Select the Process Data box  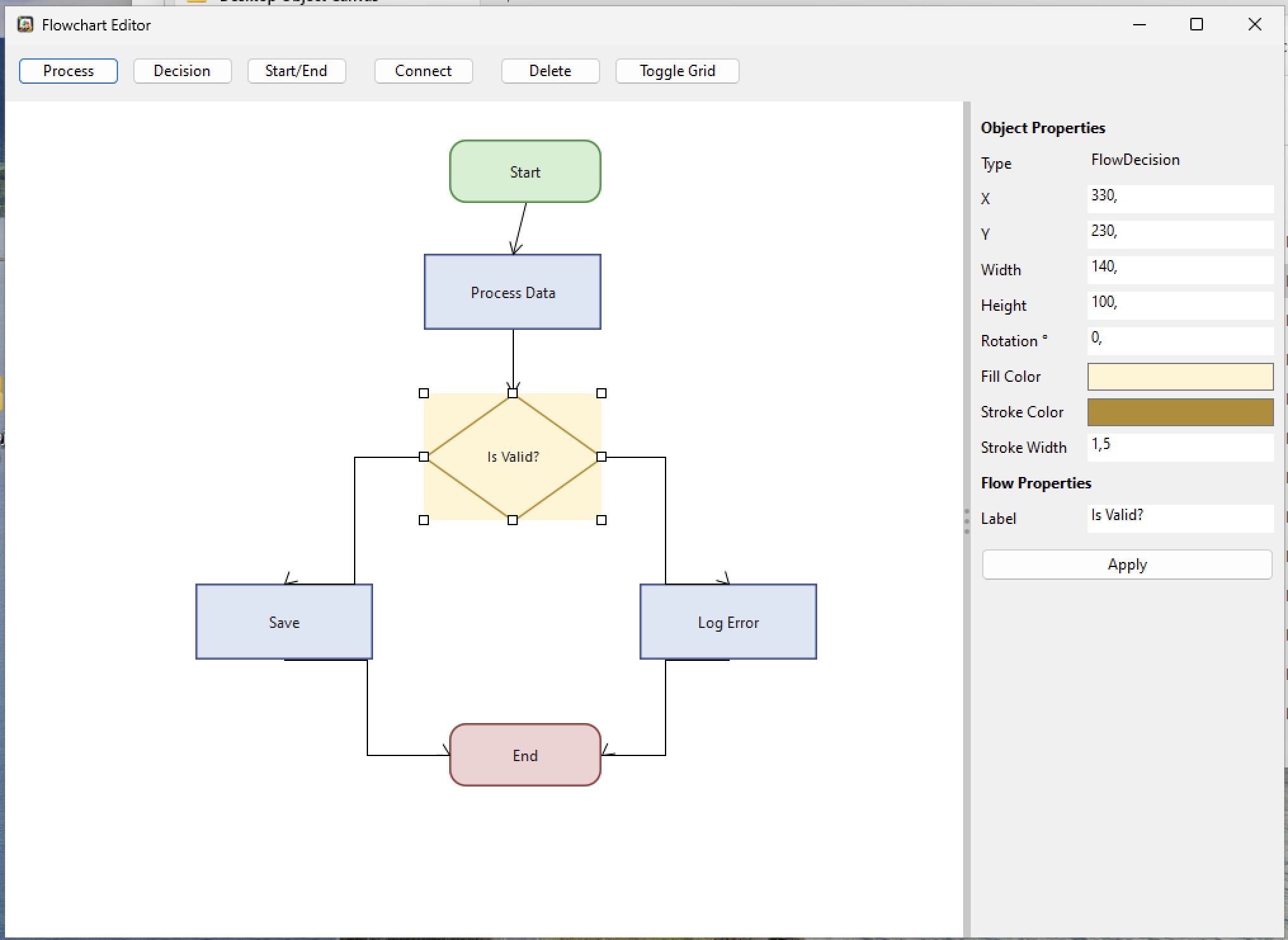(x=512, y=292)
